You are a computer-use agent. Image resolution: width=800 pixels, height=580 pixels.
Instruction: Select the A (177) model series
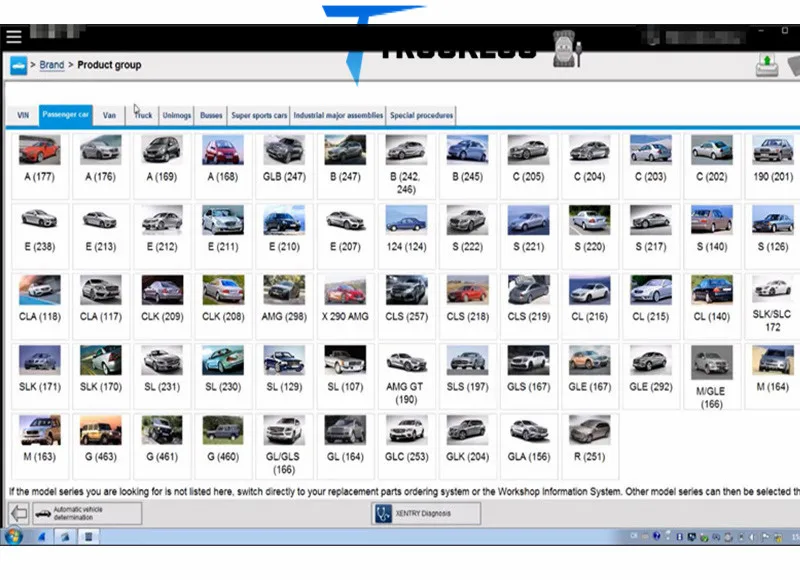click(40, 165)
